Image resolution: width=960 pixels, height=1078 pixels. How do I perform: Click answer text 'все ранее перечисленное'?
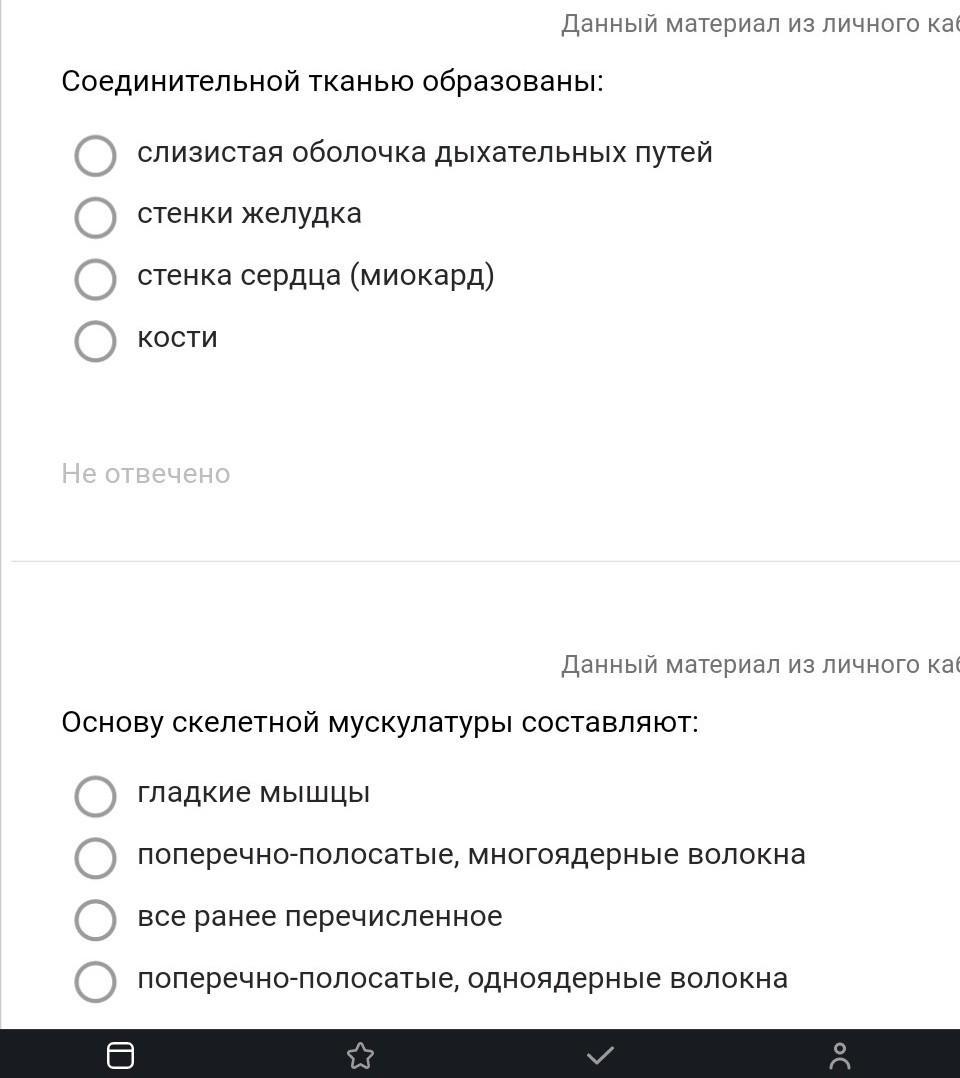coord(320,916)
